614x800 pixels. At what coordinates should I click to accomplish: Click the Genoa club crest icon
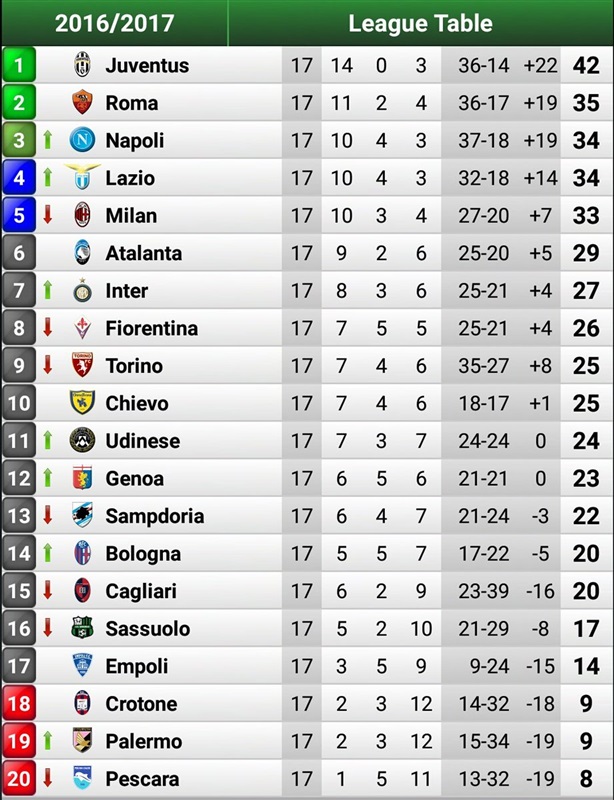click(x=82, y=478)
